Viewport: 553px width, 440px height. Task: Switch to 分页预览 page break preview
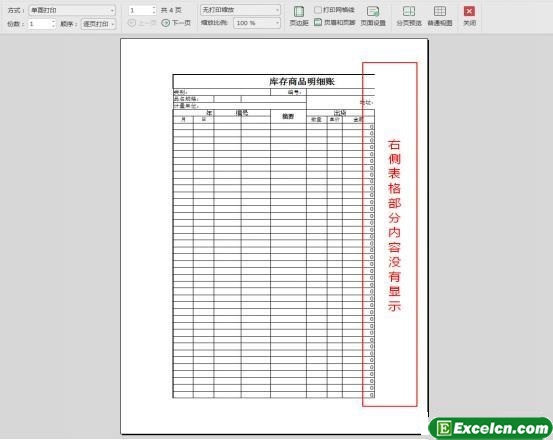(x=409, y=16)
